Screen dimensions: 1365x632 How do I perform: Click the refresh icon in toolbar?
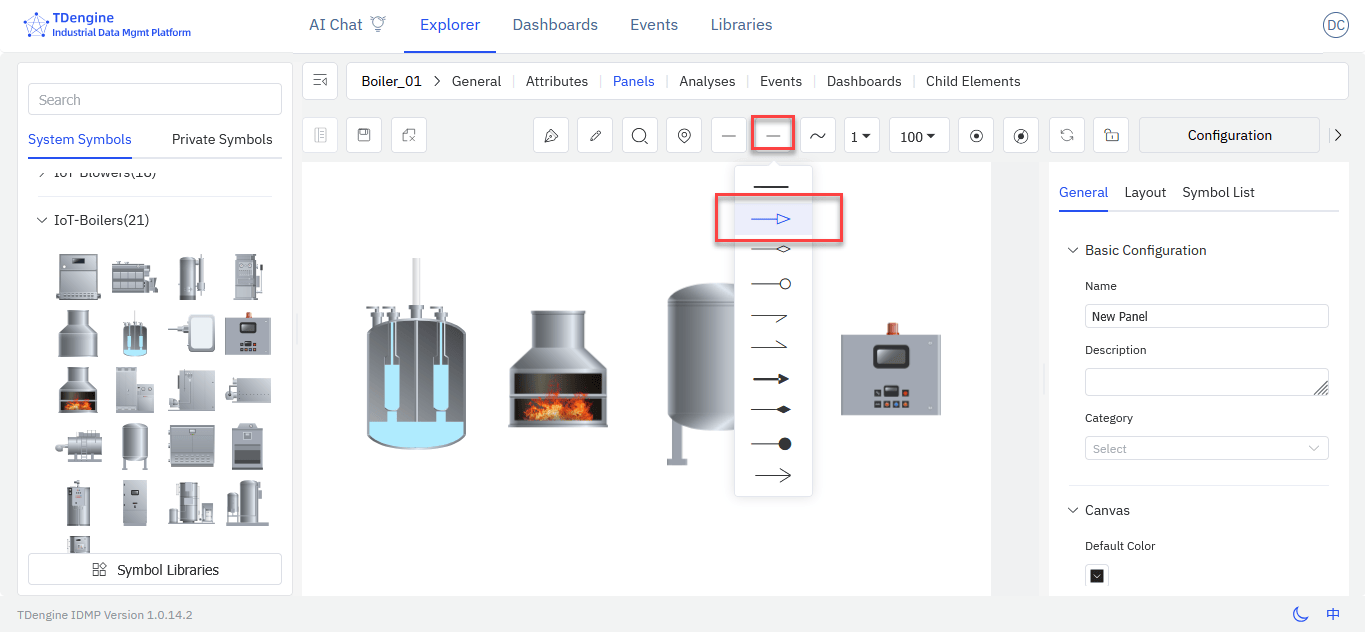click(1067, 136)
